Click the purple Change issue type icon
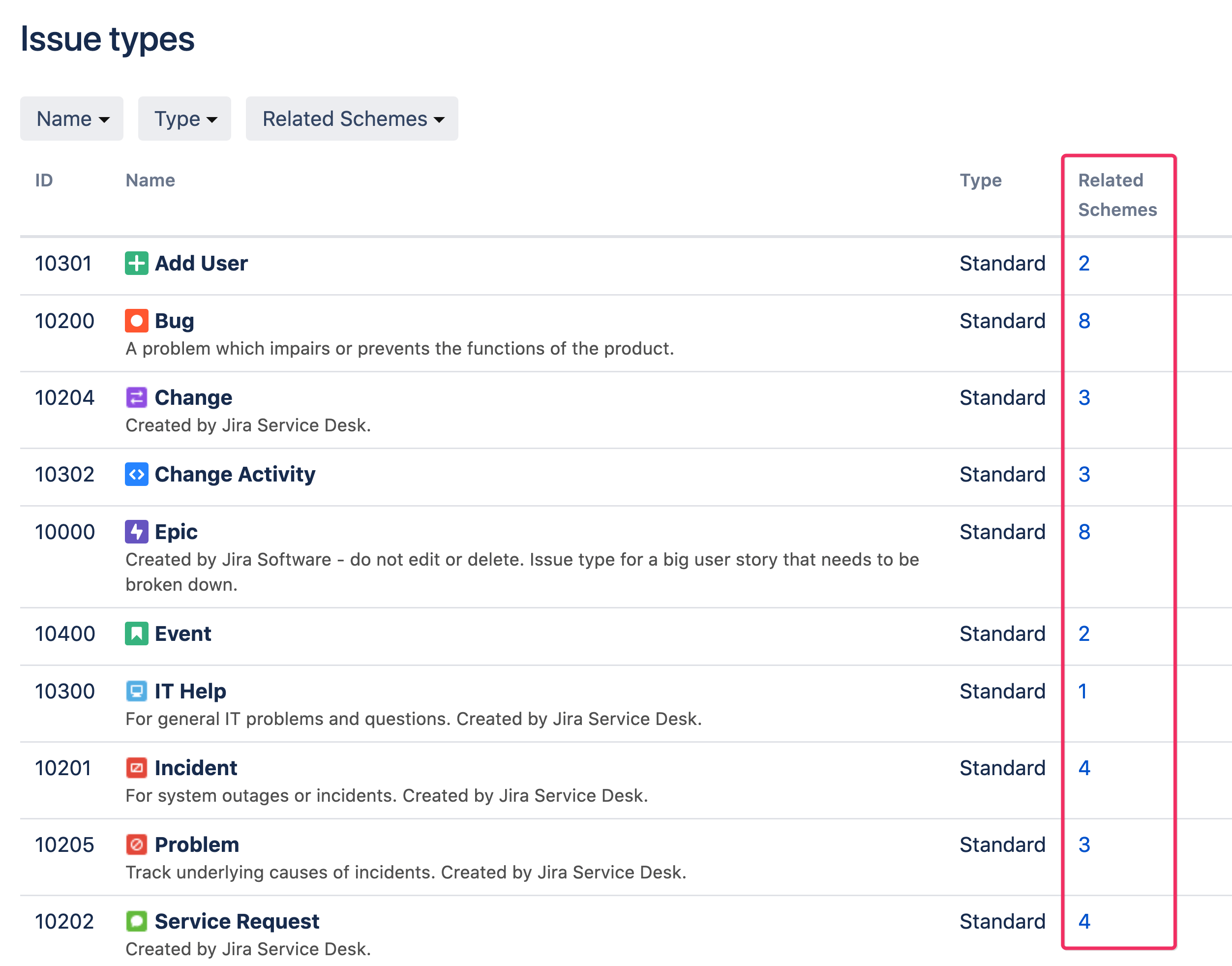 [x=136, y=398]
